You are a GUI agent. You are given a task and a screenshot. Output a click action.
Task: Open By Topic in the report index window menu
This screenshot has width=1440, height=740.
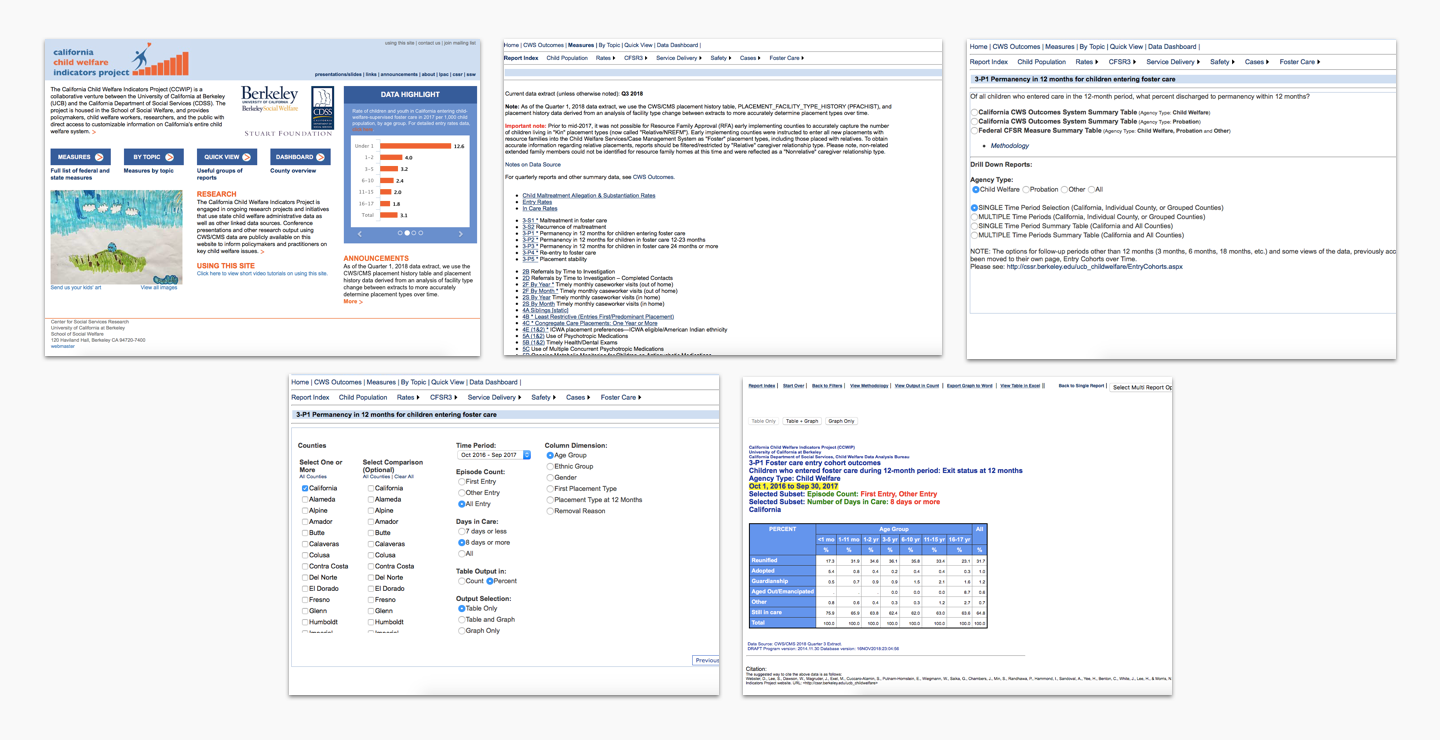coord(609,45)
